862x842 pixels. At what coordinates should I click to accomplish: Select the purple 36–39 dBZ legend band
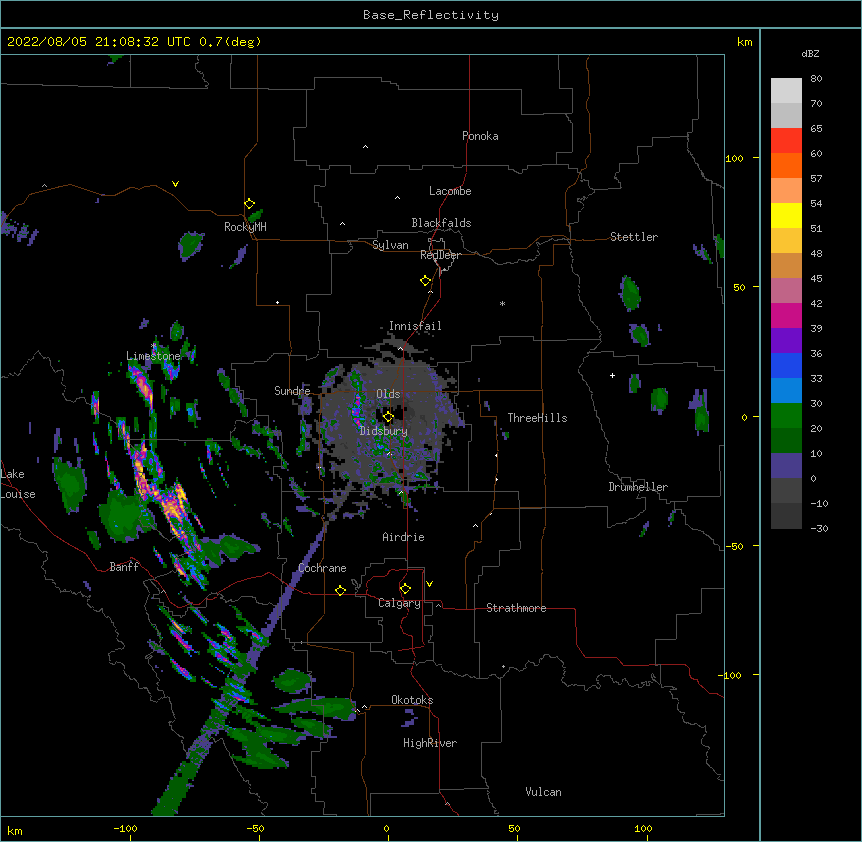pyautogui.click(x=786, y=341)
